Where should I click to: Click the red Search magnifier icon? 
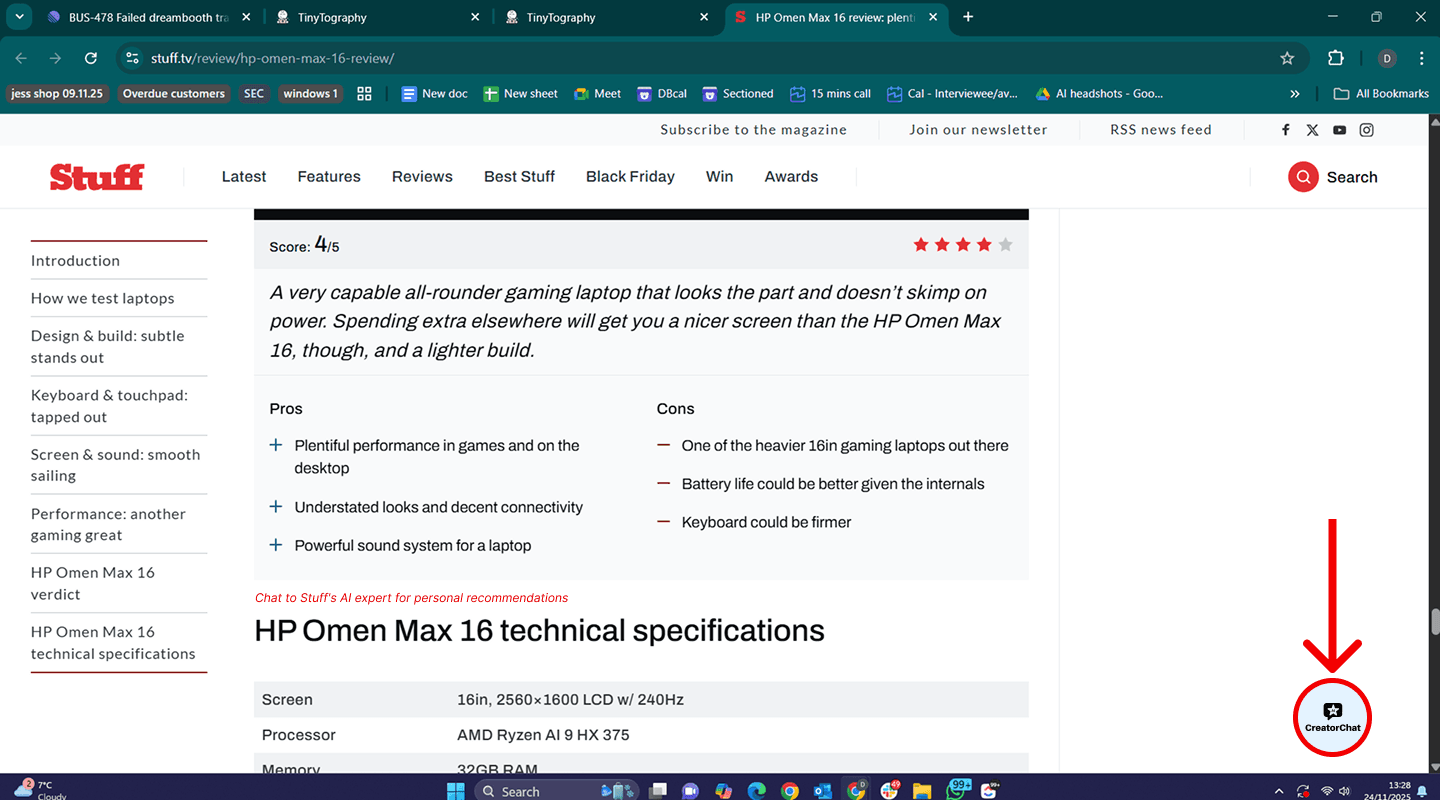tap(1303, 177)
